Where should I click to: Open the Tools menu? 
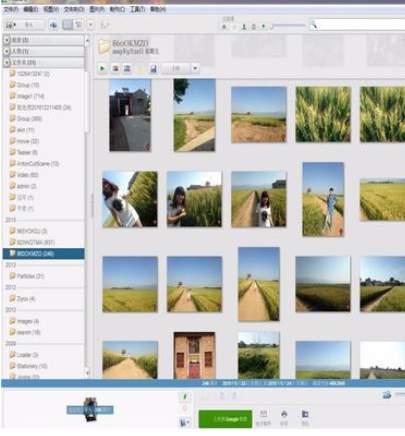coord(138,10)
